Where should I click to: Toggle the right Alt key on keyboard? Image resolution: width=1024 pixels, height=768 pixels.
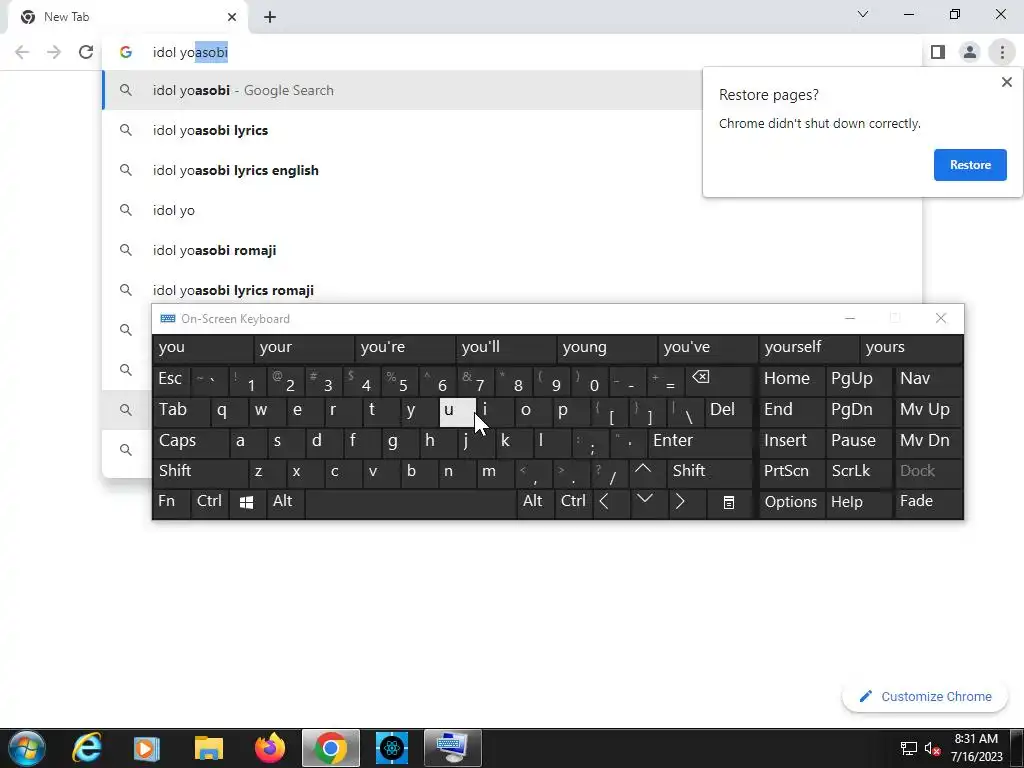pyautogui.click(x=536, y=502)
